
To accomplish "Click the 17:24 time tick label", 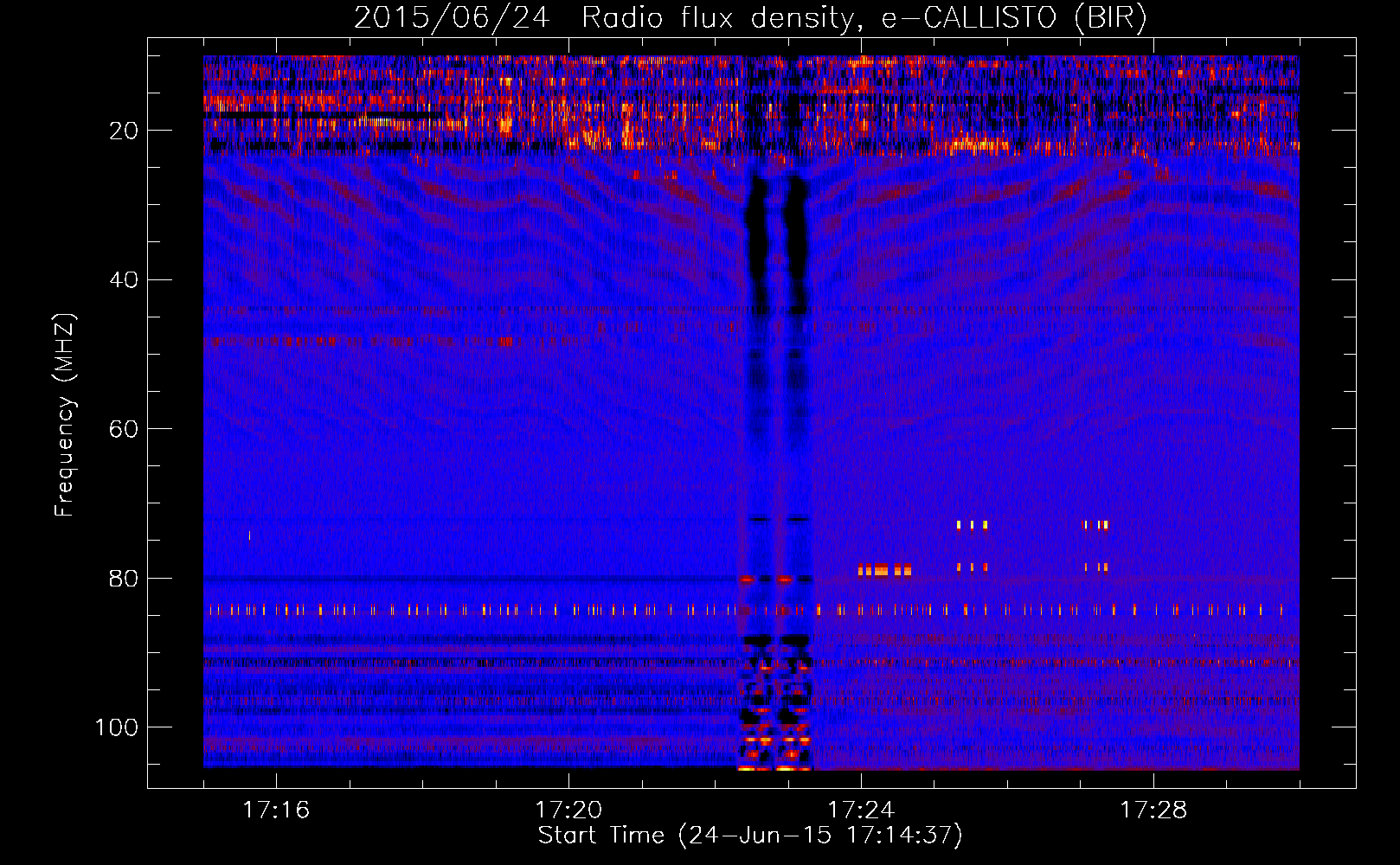I will (861, 810).
